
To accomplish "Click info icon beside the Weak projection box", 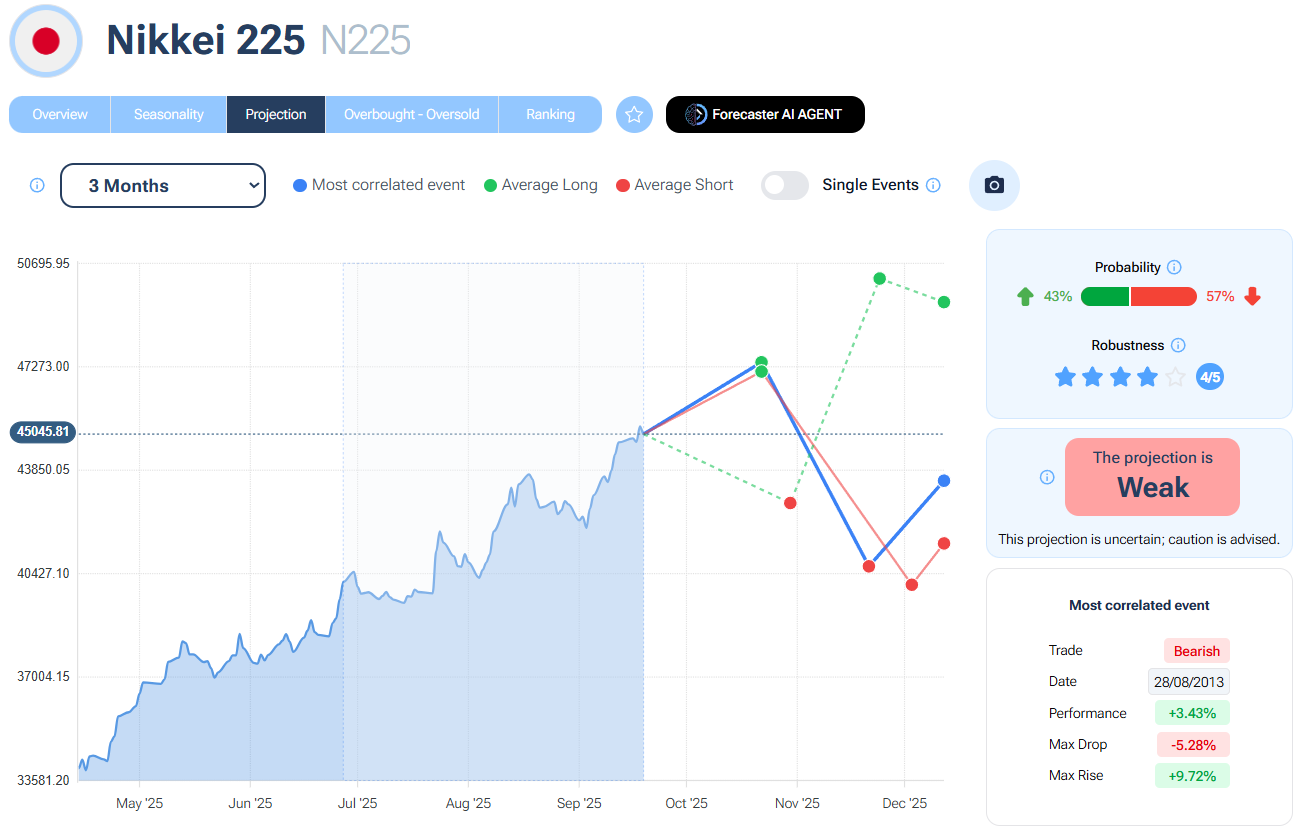I will click(x=1047, y=477).
